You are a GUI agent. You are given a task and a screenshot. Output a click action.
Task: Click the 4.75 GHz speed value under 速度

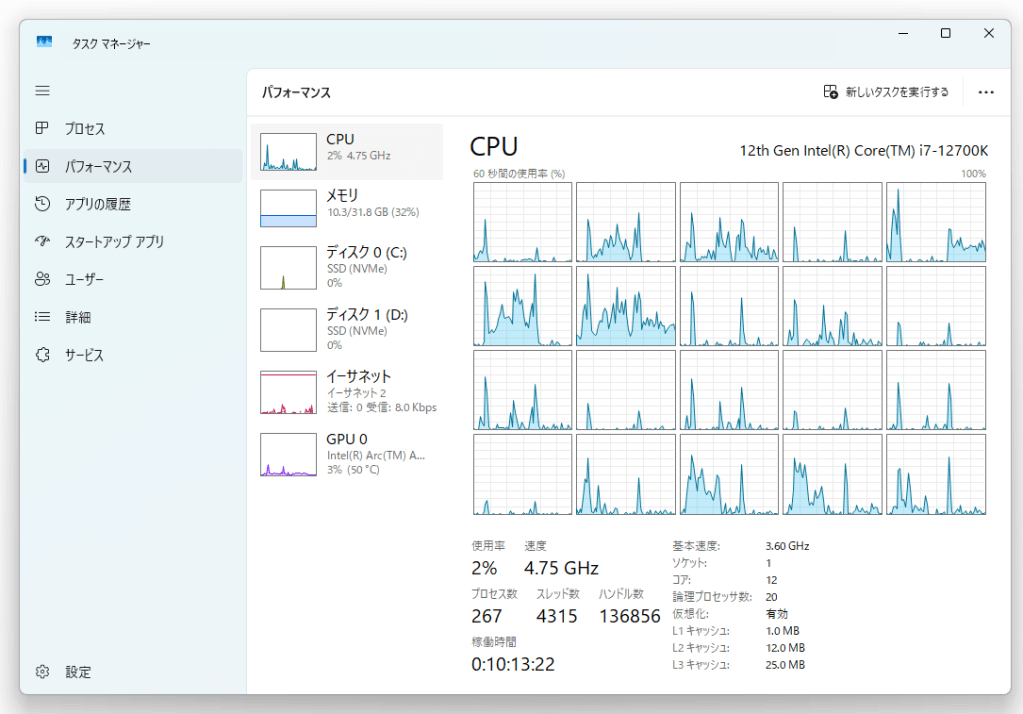click(x=561, y=568)
